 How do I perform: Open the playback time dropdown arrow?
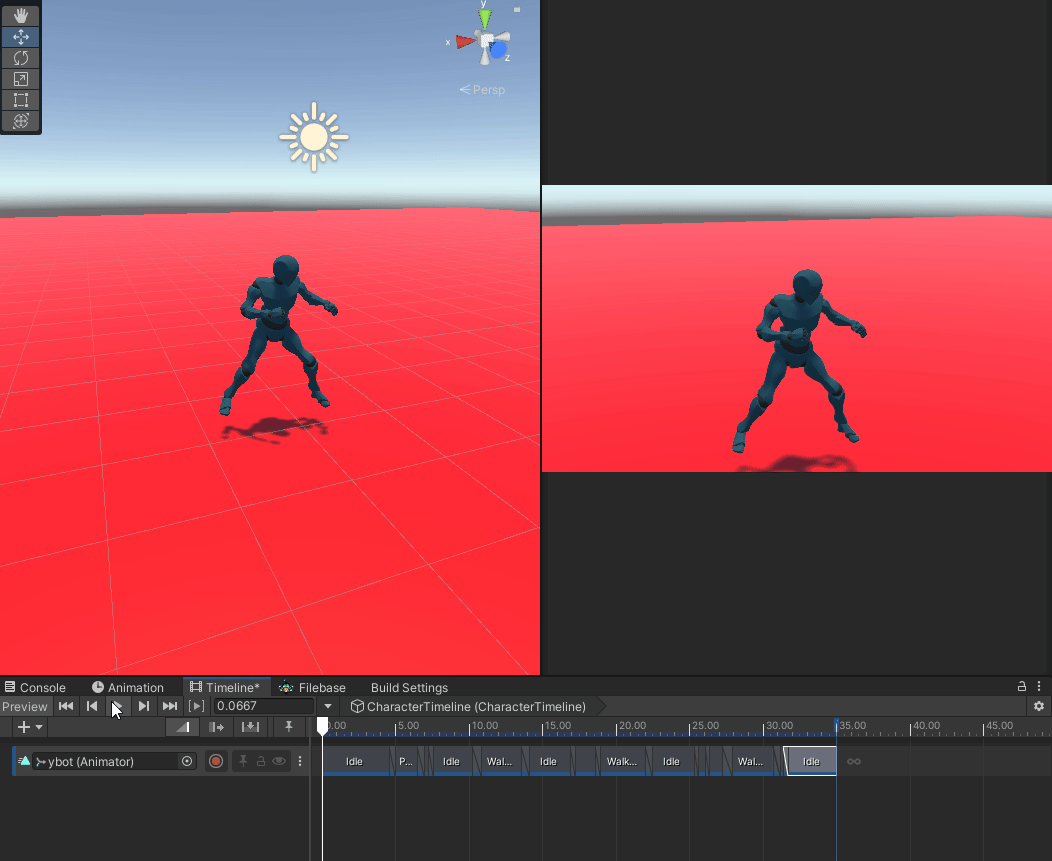point(328,706)
